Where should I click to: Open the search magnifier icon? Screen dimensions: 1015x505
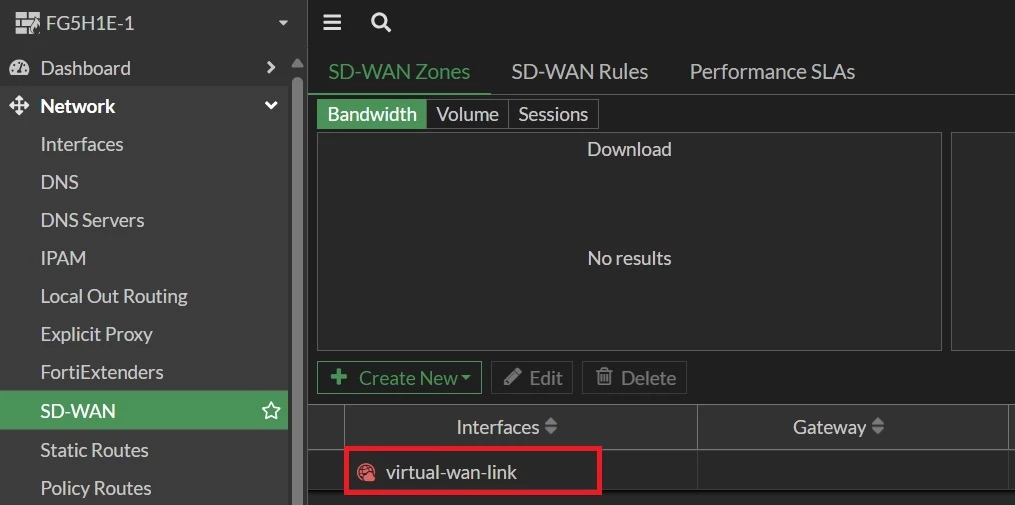click(381, 23)
